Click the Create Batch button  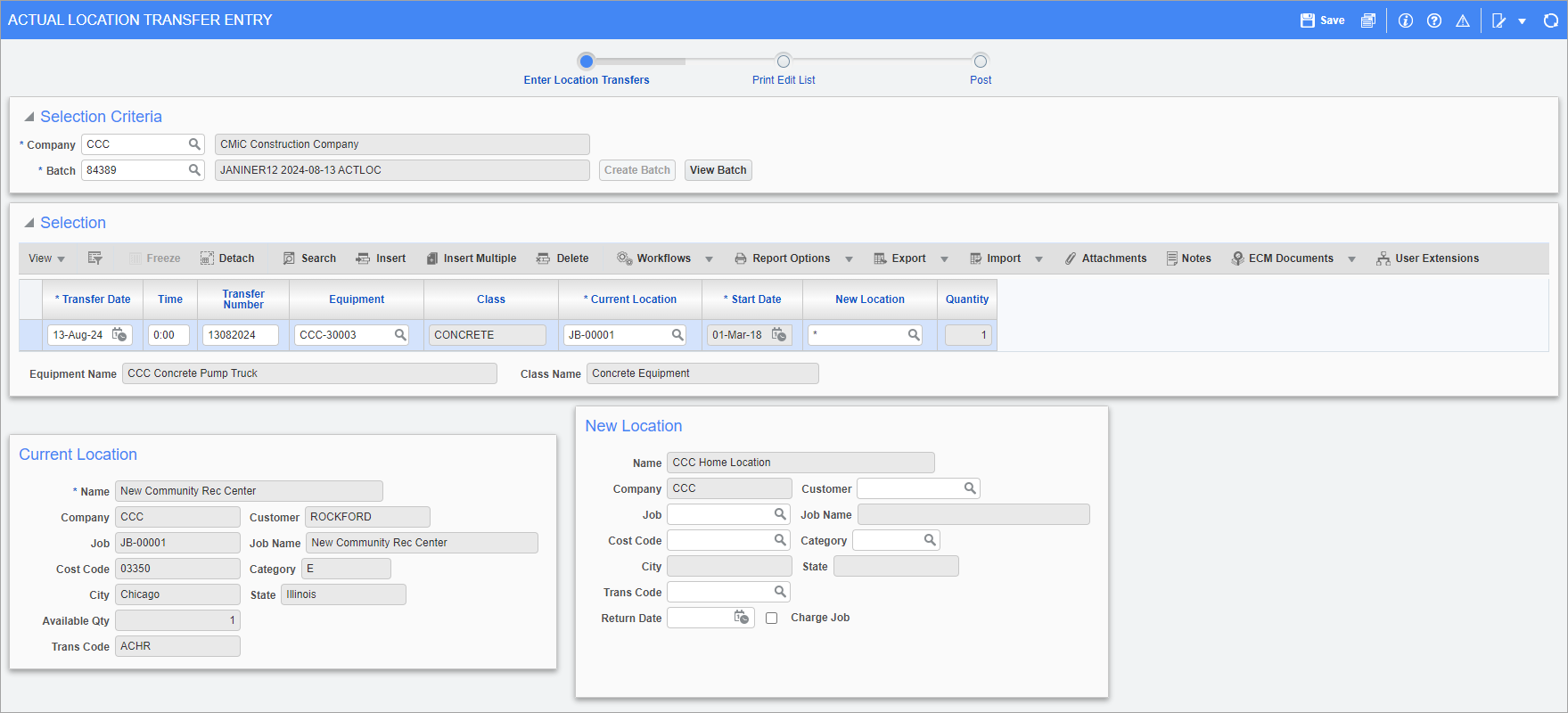(637, 170)
